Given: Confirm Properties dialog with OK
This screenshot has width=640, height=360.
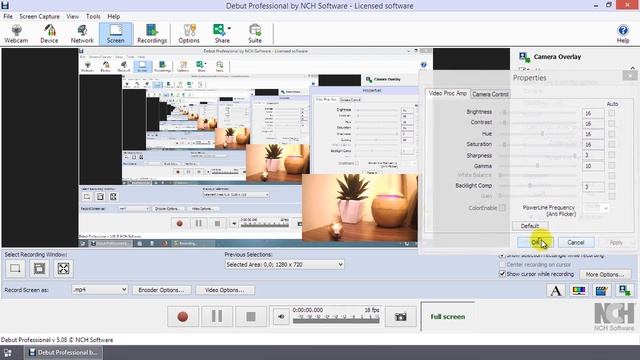Looking at the screenshot, I should (x=535, y=242).
